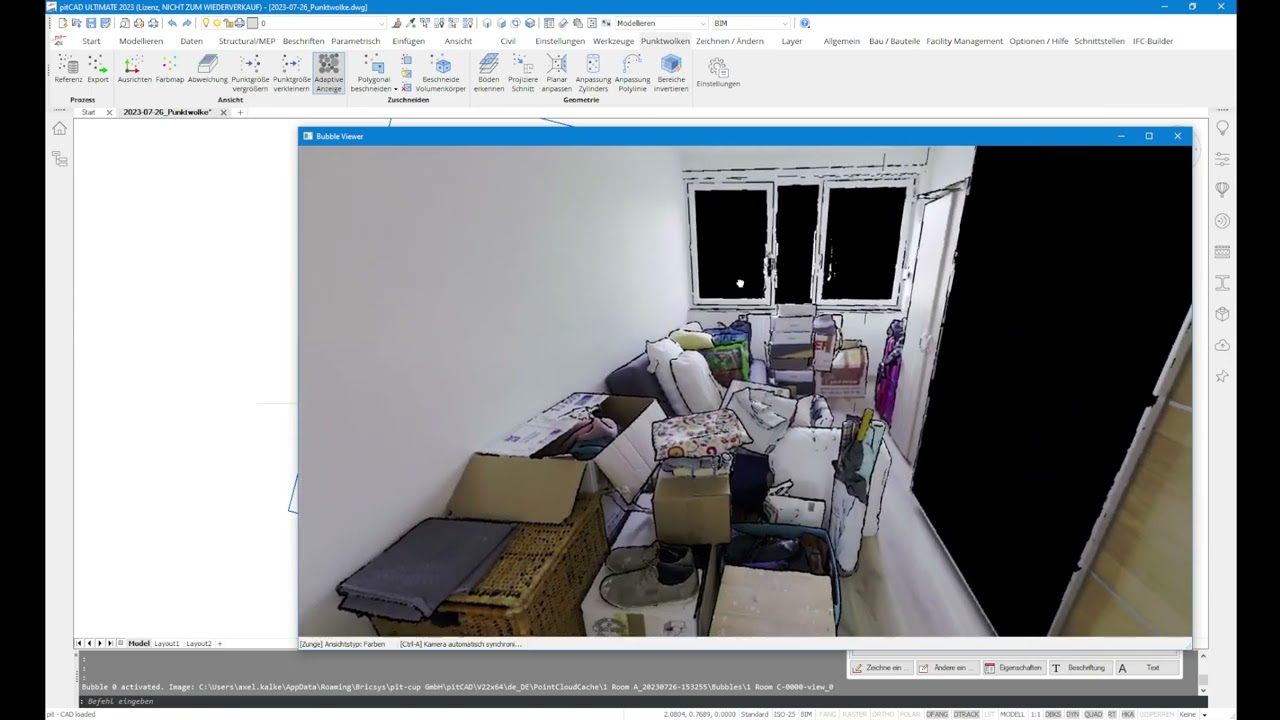Click the home icon in left sidebar
This screenshot has width=1280, height=720.
[x=59, y=129]
